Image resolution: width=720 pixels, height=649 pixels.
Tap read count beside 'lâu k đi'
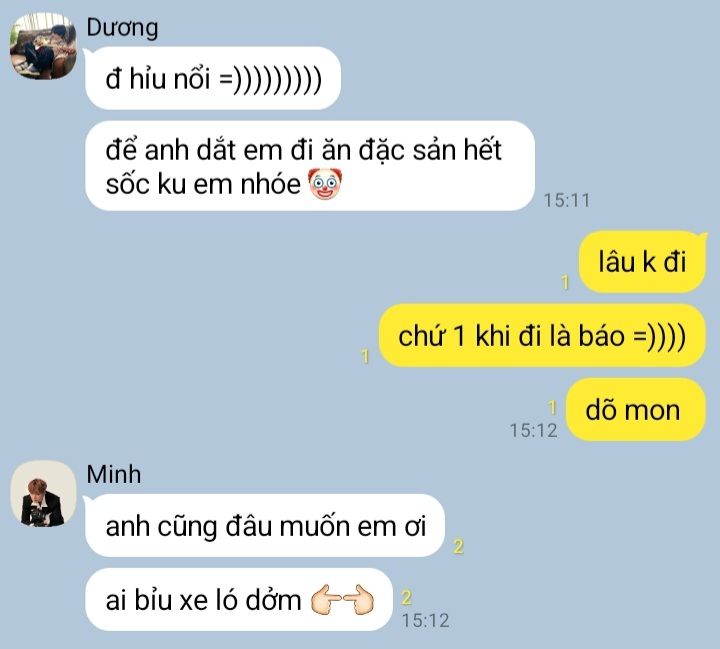[x=565, y=282]
